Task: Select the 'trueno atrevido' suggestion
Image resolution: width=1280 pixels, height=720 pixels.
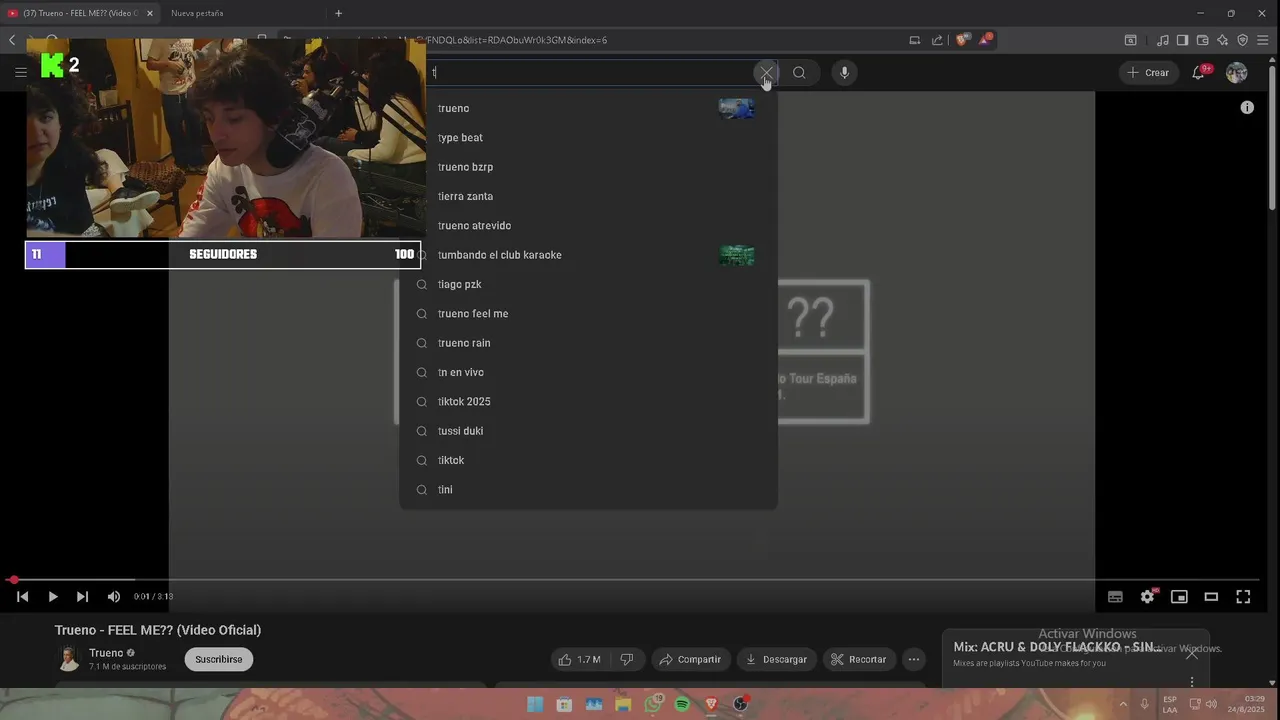Action: 588,226
